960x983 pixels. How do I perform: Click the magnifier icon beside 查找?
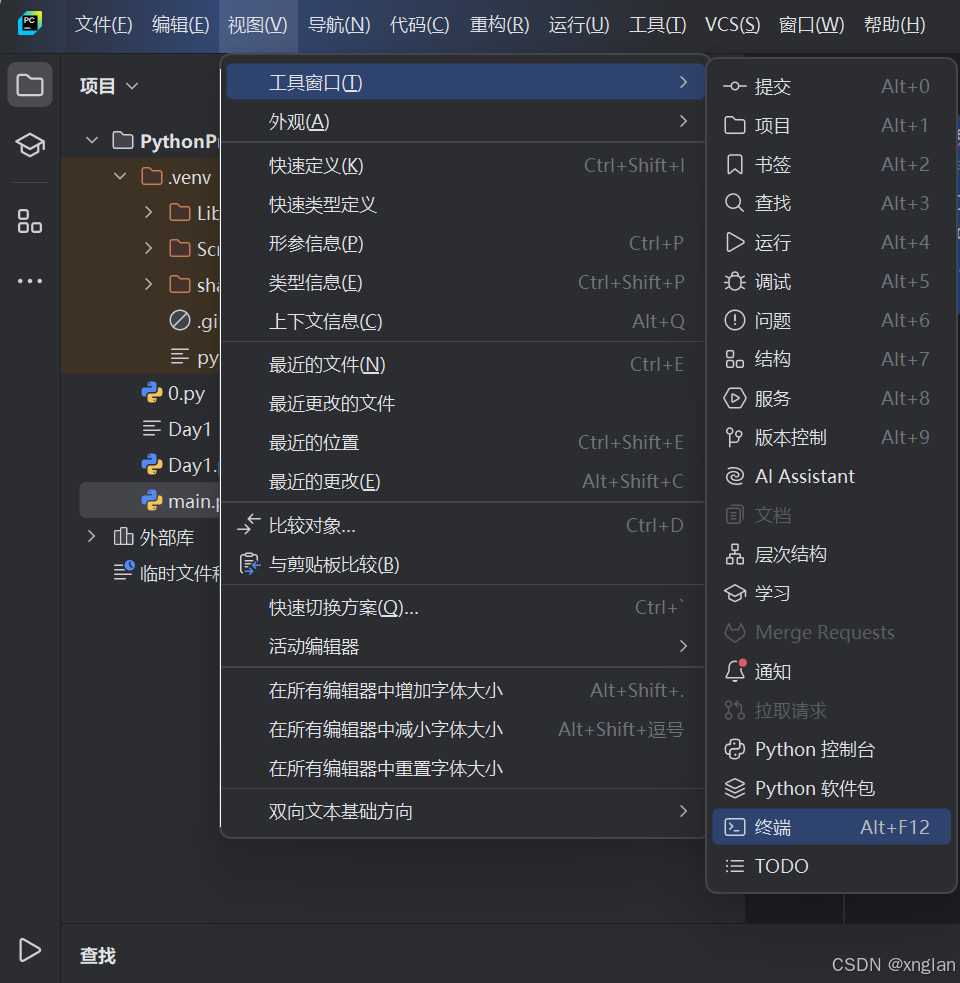(734, 203)
